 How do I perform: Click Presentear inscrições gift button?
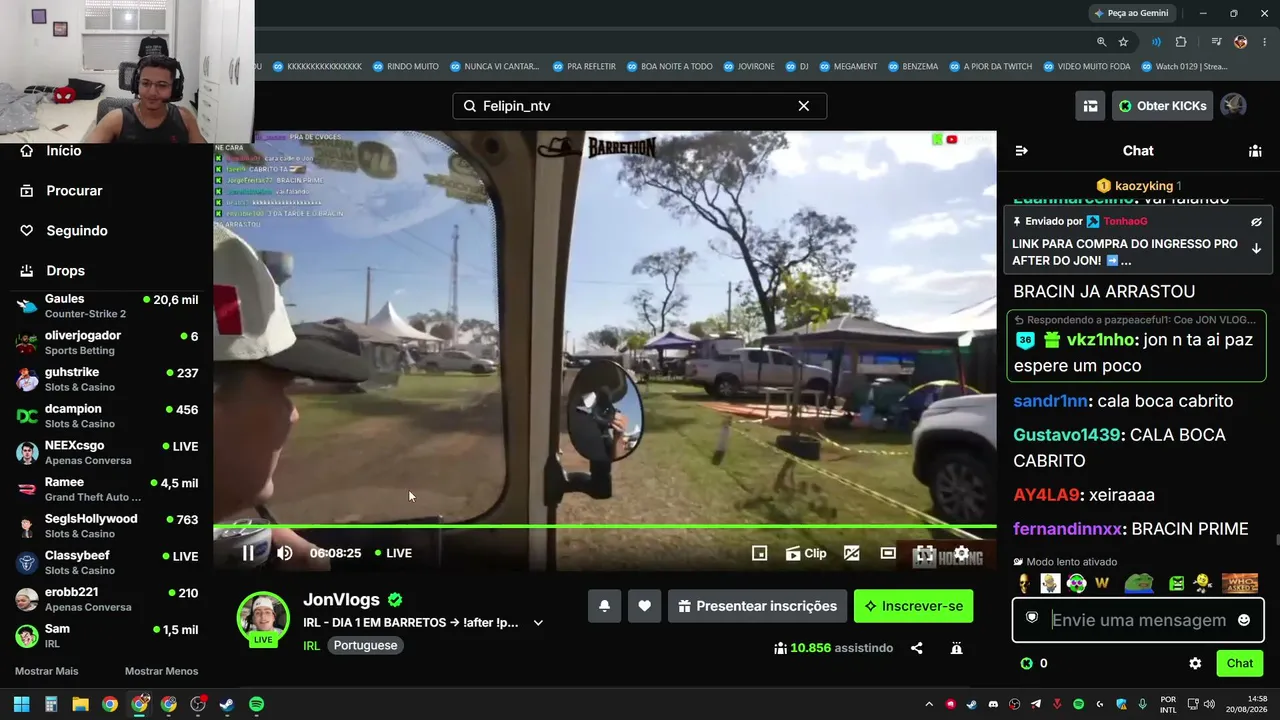(757, 606)
